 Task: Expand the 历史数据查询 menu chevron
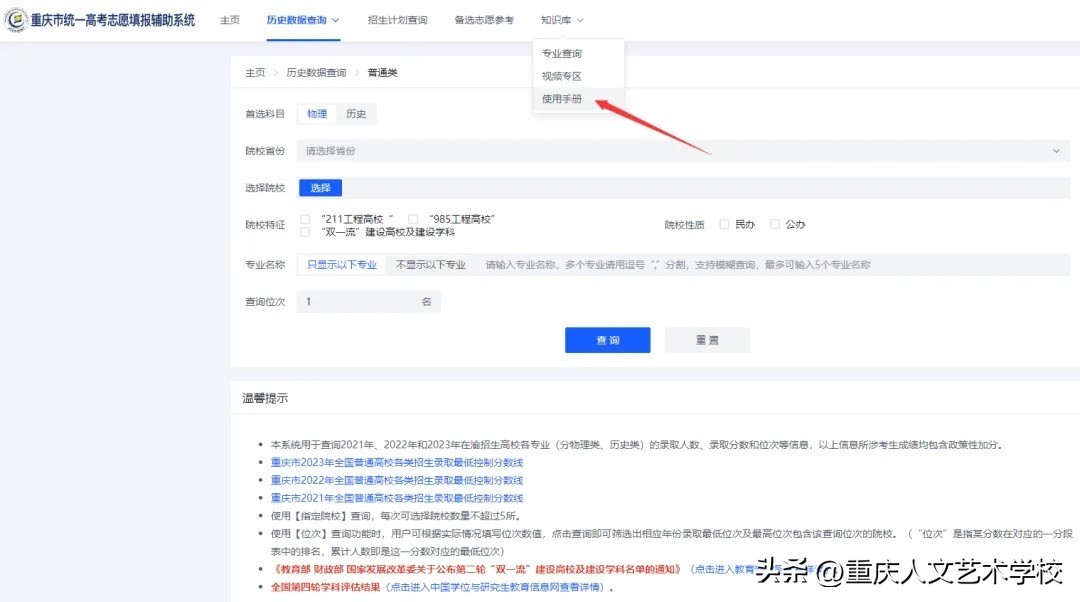336,20
